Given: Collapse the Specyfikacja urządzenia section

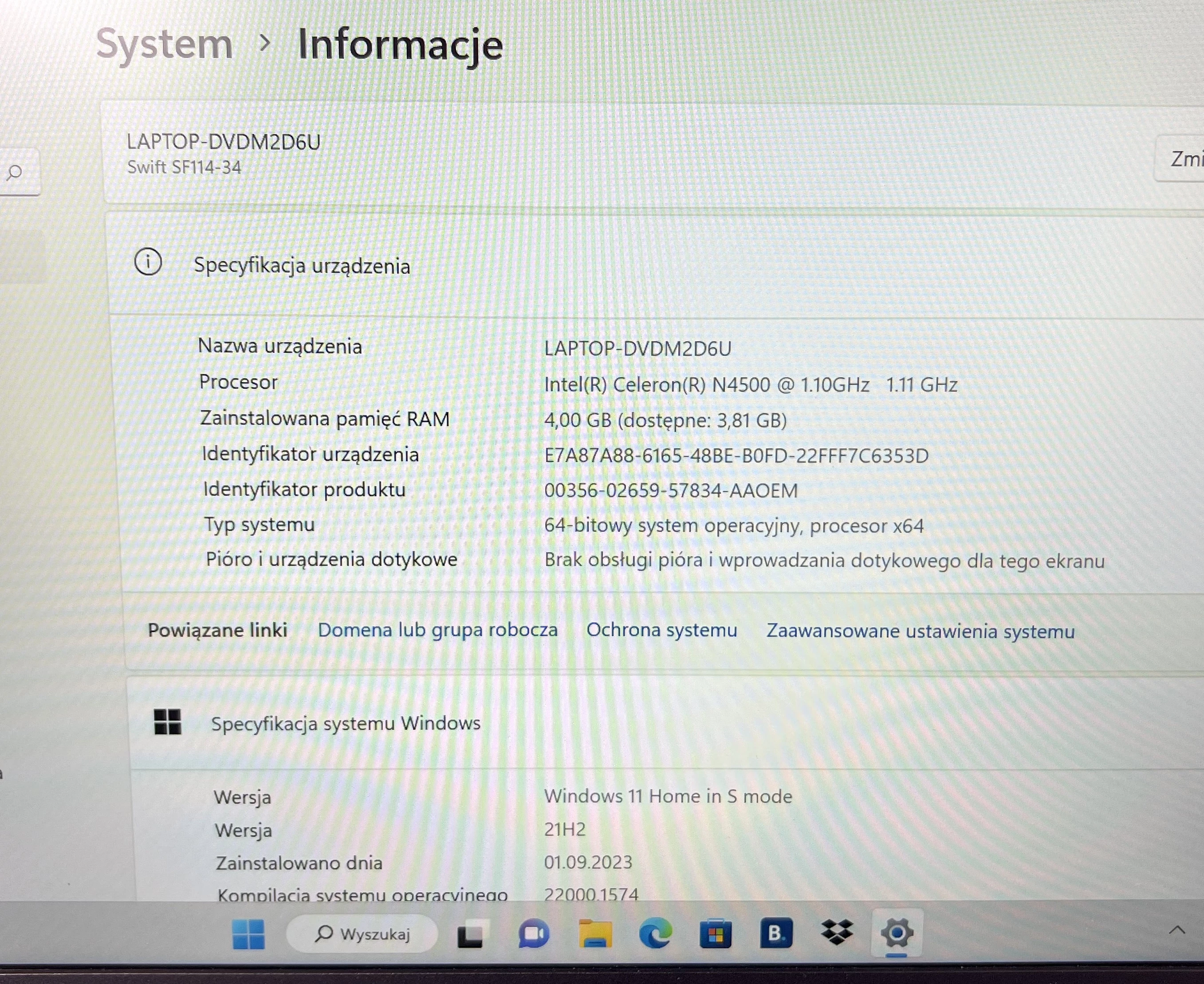Looking at the screenshot, I should pos(654,265).
